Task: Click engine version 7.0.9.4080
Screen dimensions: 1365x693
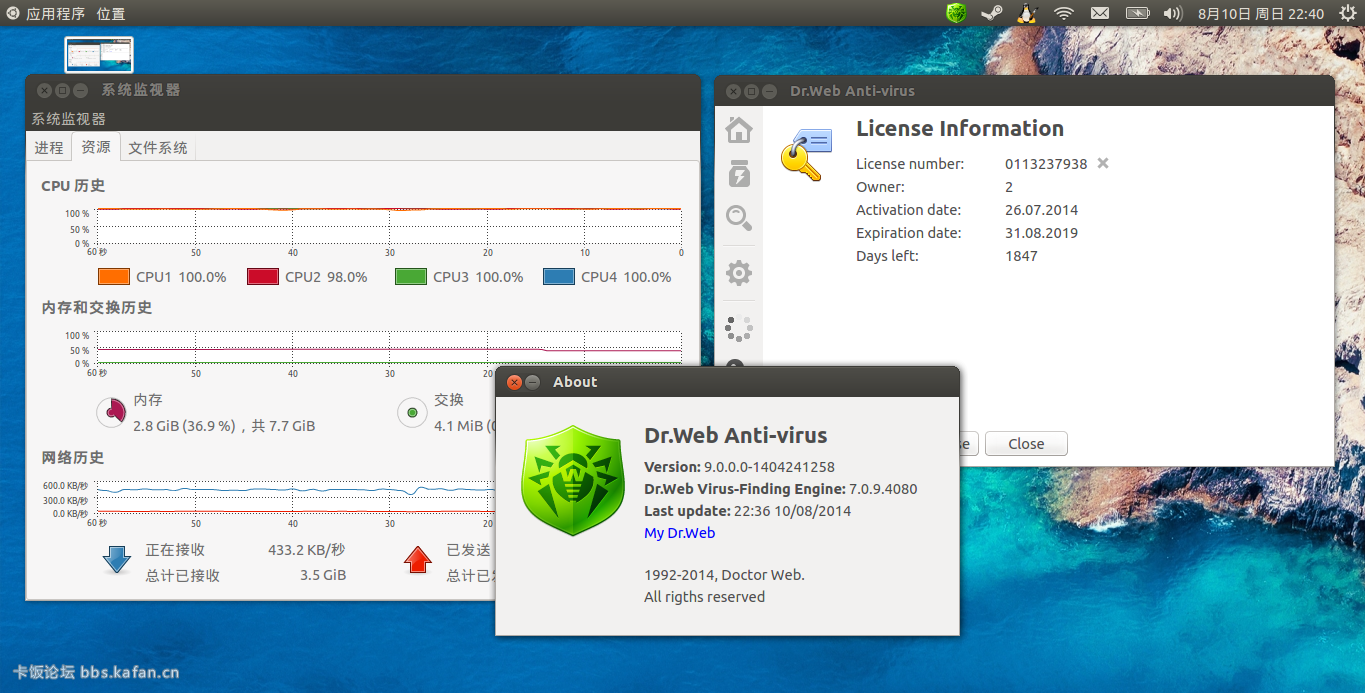Action: [x=883, y=489]
